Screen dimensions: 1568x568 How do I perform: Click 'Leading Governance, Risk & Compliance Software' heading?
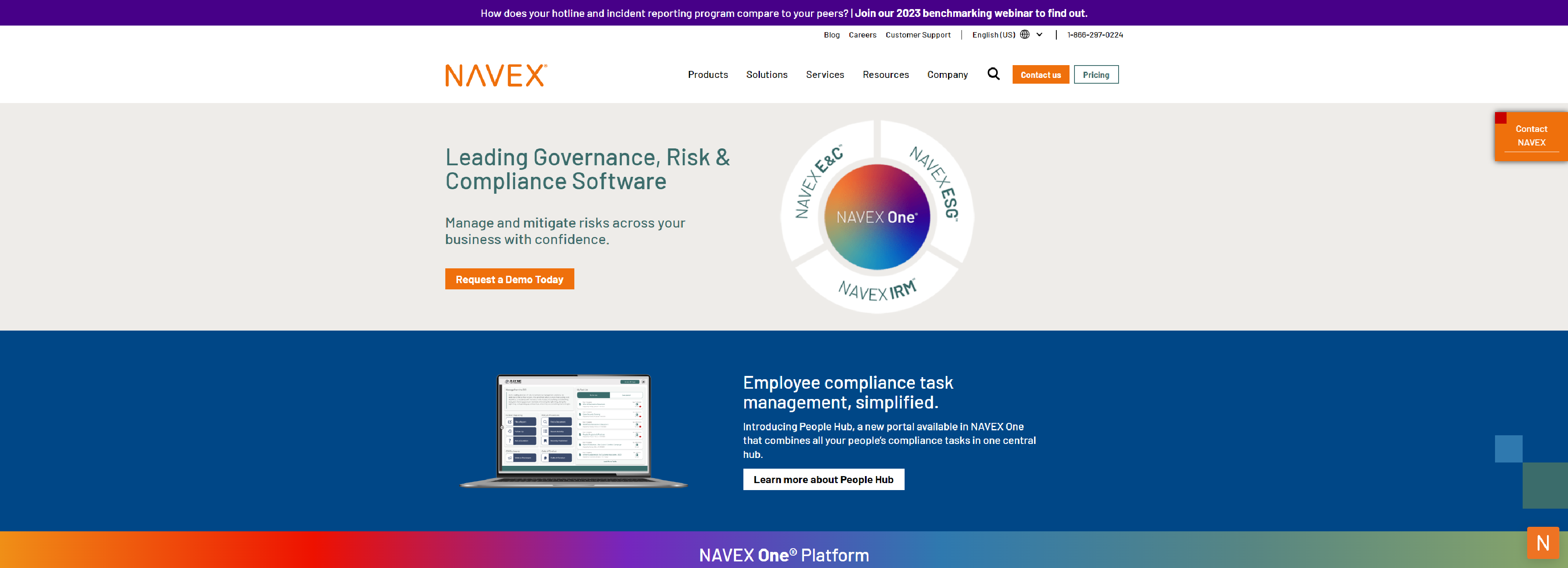(588, 169)
